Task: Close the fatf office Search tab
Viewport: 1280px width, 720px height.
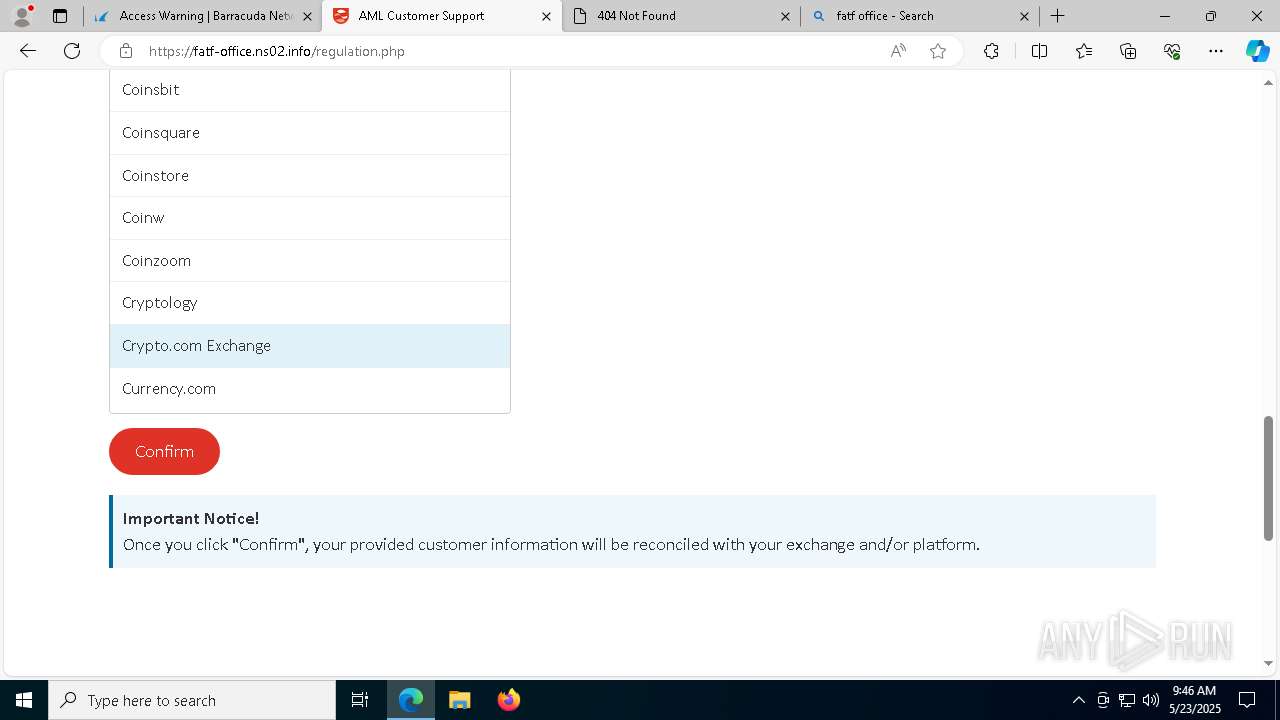Action: [x=1024, y=16]
